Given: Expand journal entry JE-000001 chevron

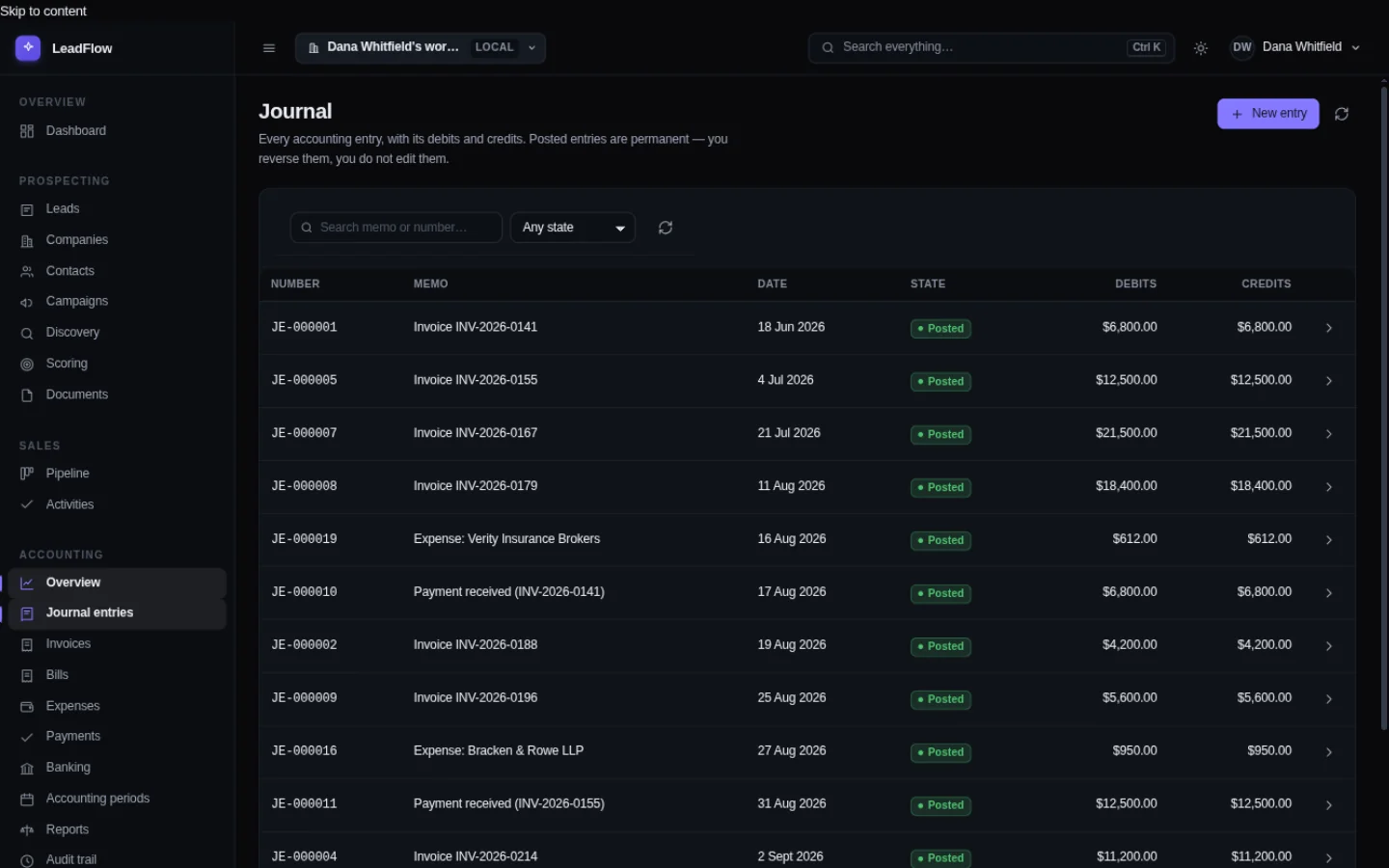Looking at the screenshot, I should pos(1329,328).
